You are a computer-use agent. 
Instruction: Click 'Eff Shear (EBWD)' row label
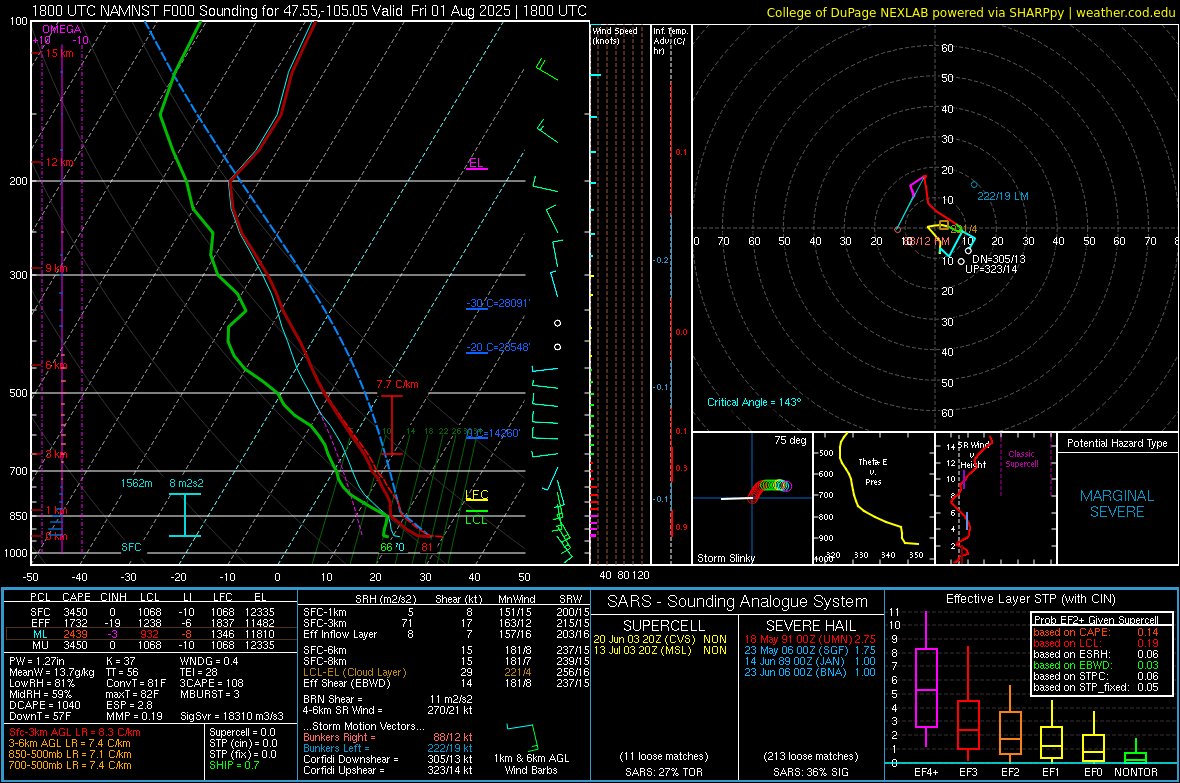pyautogui.click(x=347, y=684)
